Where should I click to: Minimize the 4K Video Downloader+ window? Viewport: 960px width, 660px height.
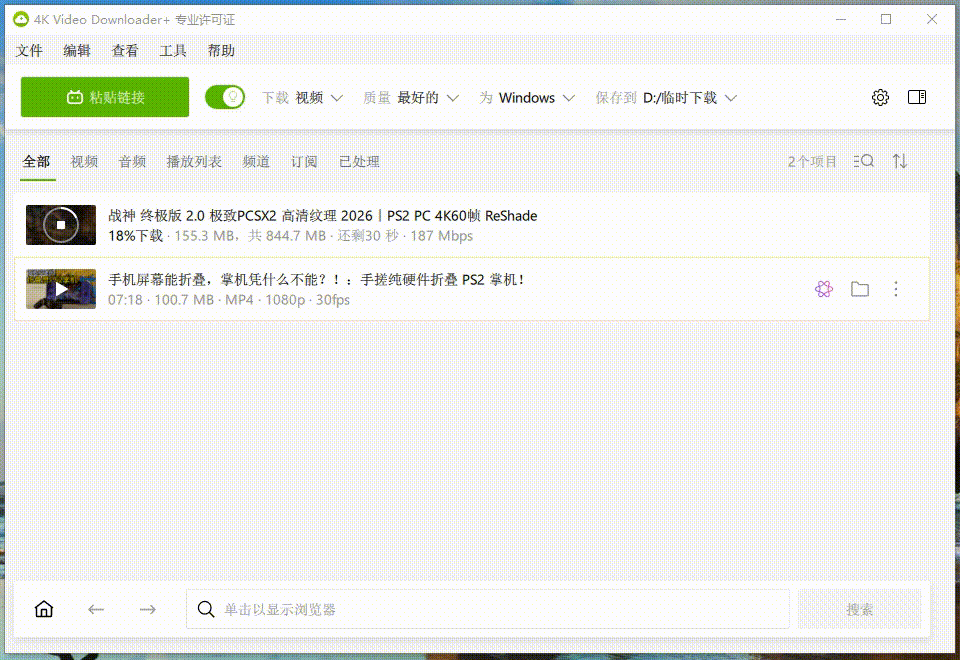(x=841, y=20)
